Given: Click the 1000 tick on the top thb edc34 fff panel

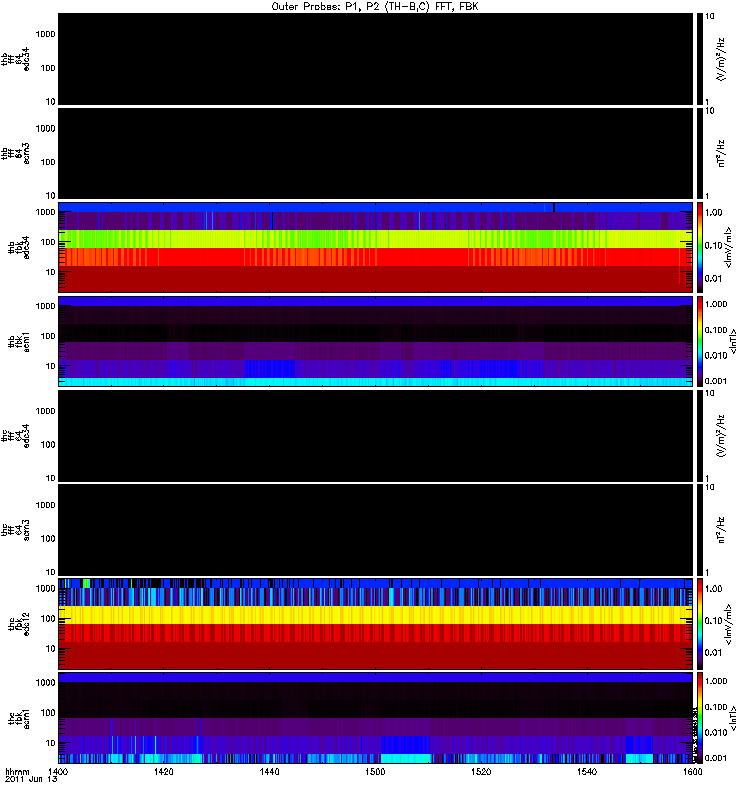Looking at the screenshot, I should pyautogui.click(x=45, y=34).
